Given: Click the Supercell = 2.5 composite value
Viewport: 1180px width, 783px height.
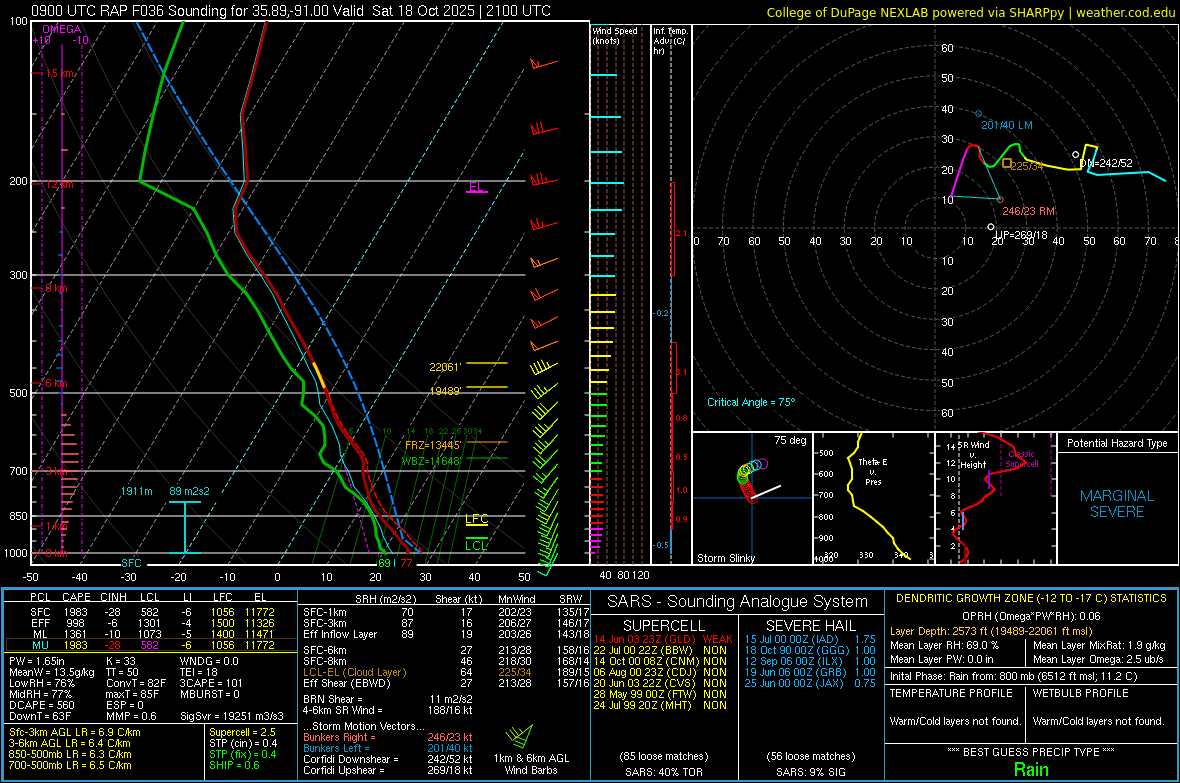Looking at the screenshot, I should 242,732.
